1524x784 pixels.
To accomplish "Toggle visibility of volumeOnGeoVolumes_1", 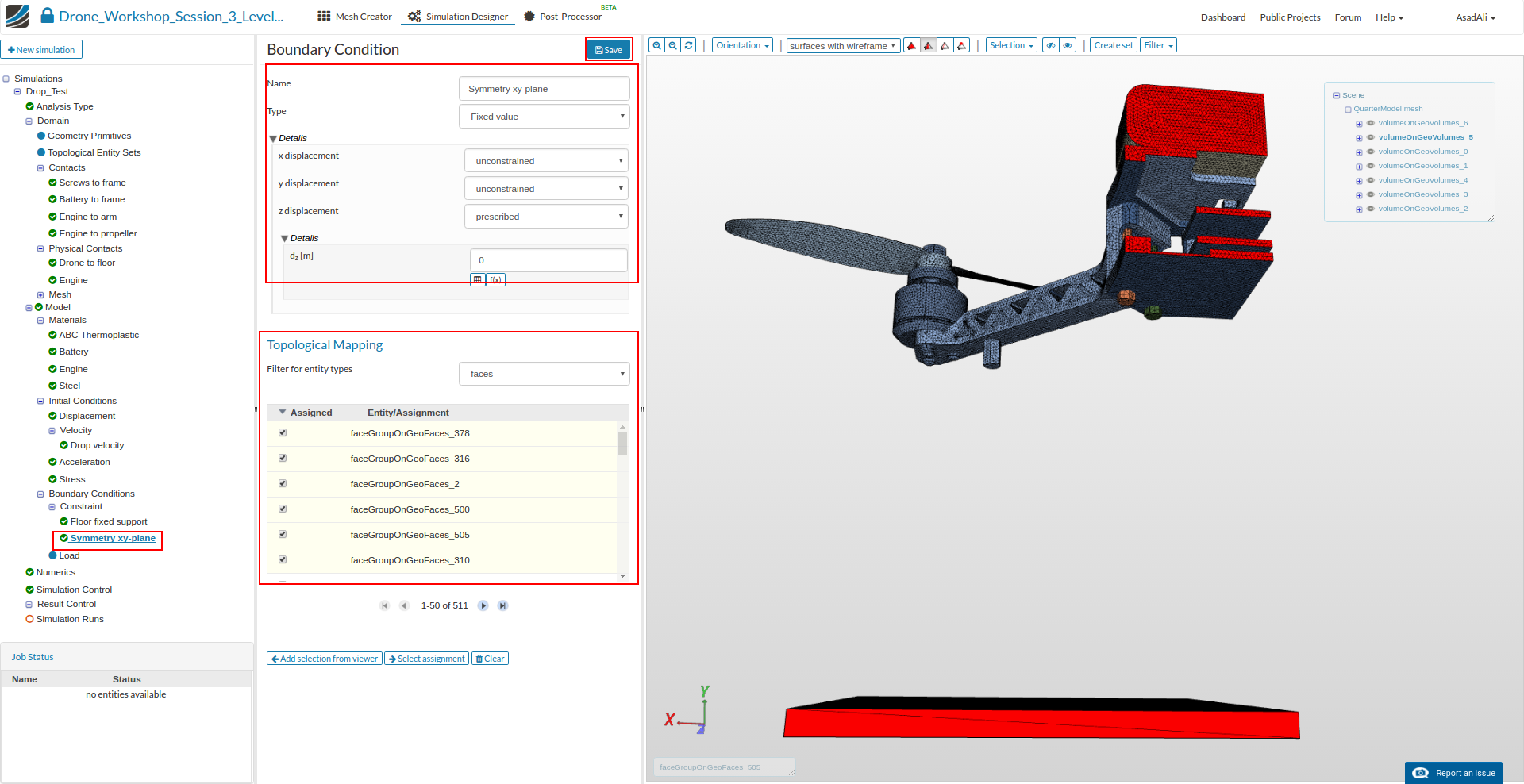I will click(1370, 166).
